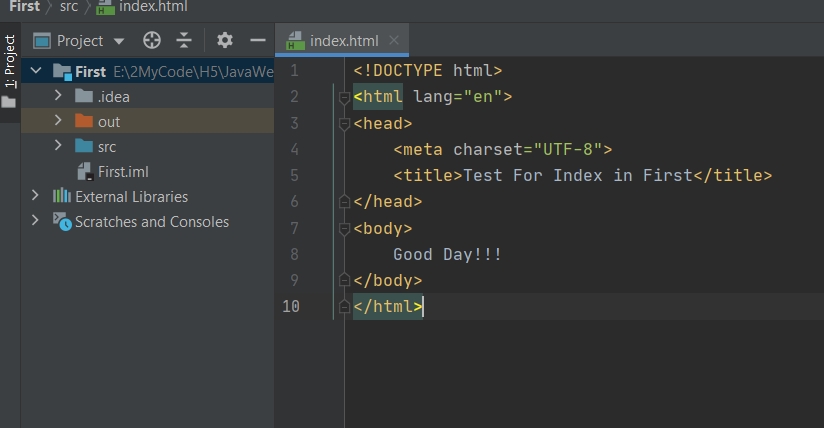Click the Project view icon in panel header
Image resolution: width=824 pixels, height=428 pixels.
click(42, 40)
